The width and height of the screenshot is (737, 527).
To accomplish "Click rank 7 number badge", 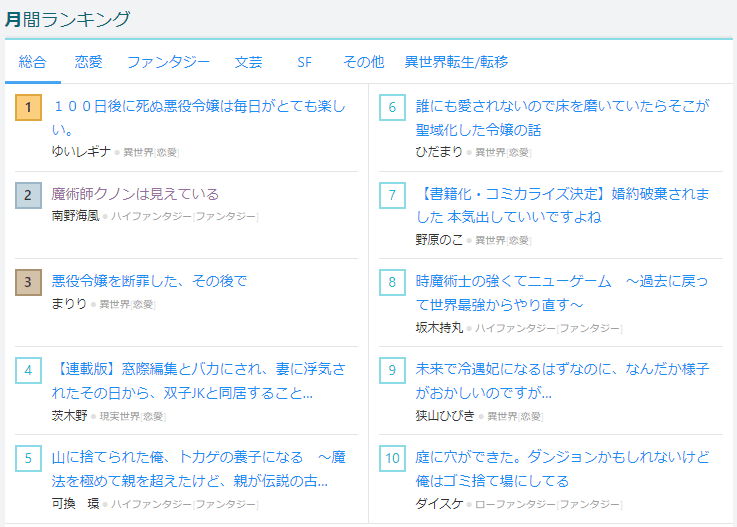I will coord(392,195).
